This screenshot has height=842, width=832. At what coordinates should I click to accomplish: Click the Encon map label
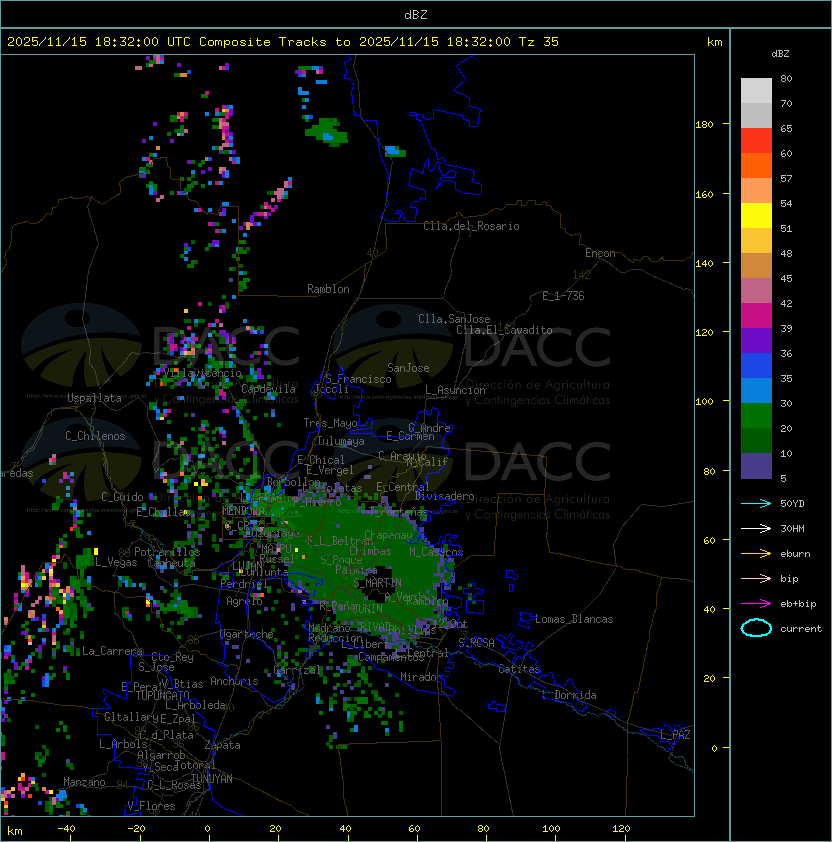click(x=600, y=253)
